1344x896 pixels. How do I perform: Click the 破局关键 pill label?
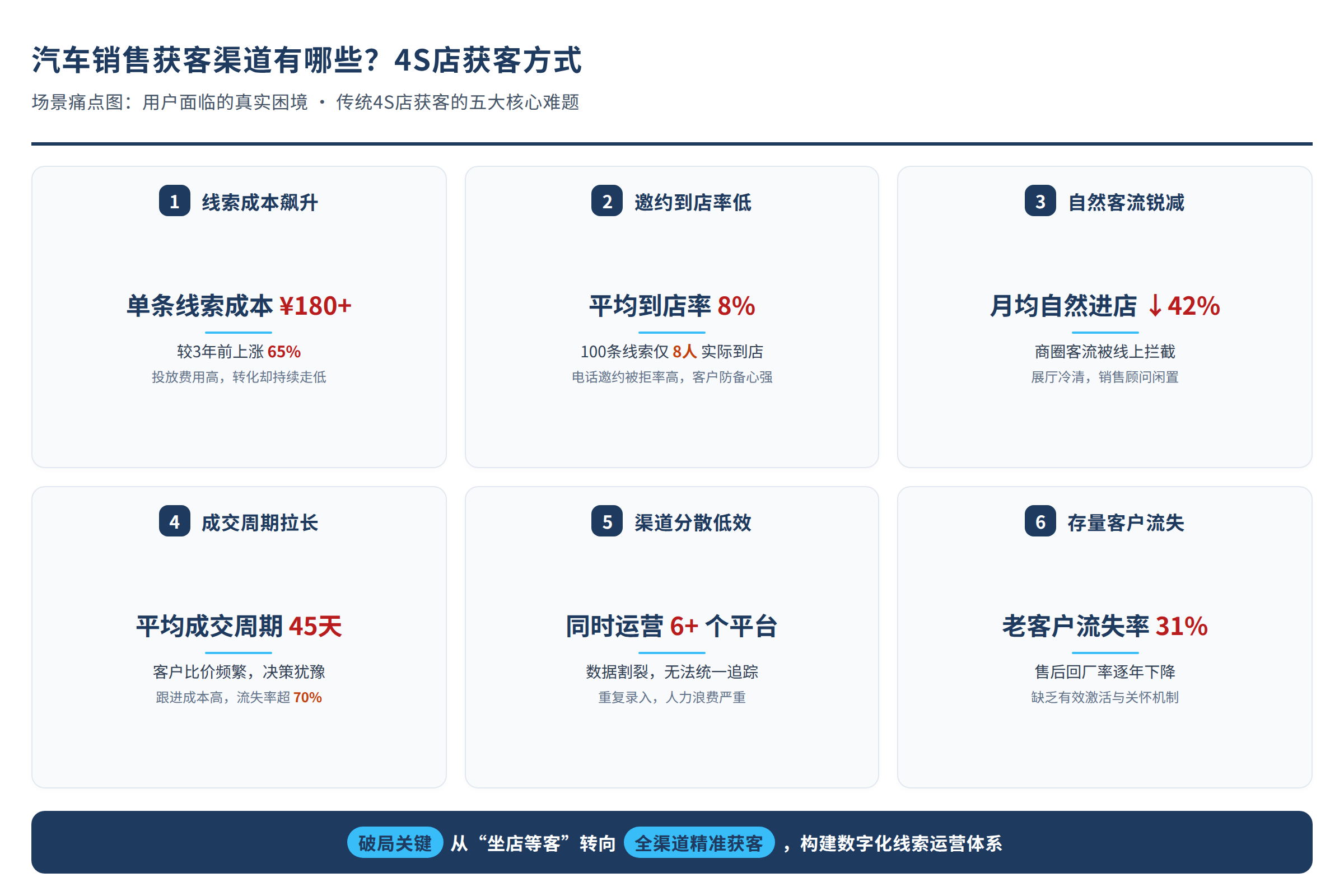(x=395, y=843)
